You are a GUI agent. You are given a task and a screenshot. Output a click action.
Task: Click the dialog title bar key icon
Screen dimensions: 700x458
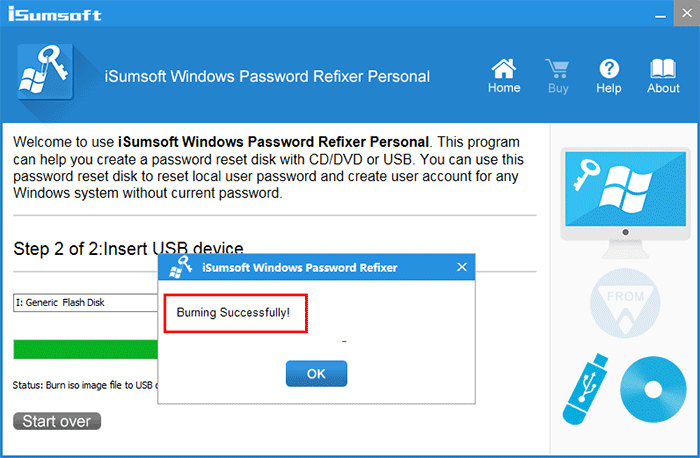coord(181,267)
